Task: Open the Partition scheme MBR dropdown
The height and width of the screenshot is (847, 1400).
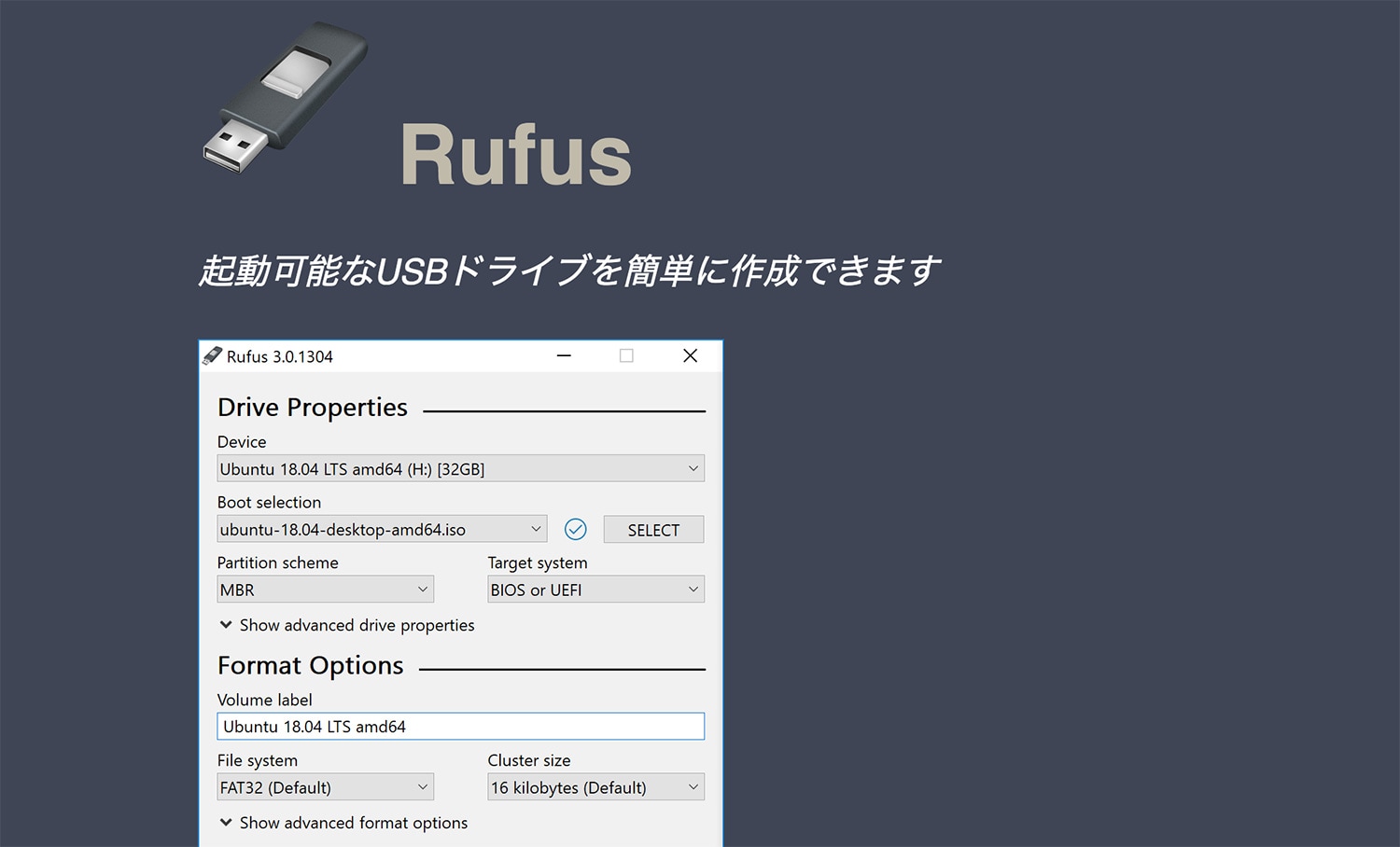Action: click(325, 590)
